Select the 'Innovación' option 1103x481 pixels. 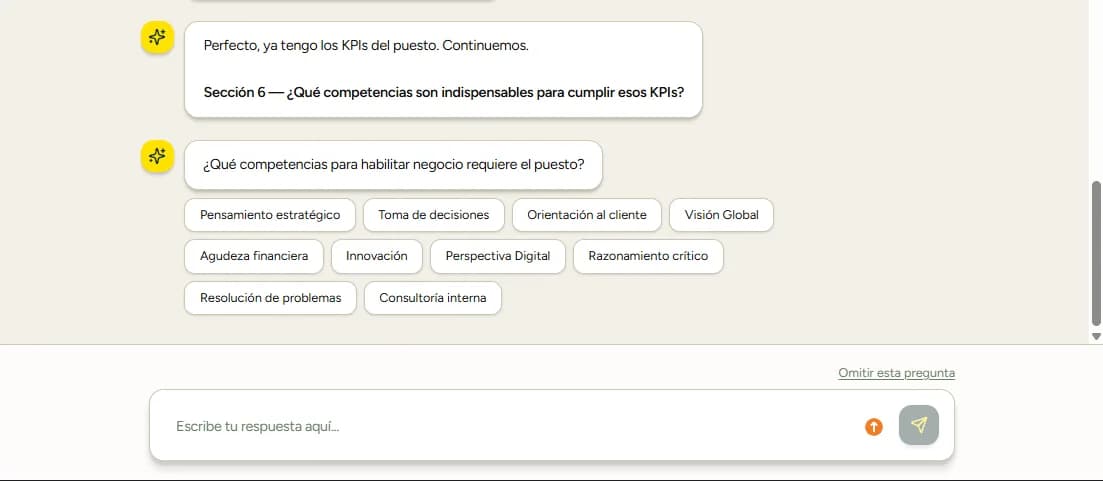(377, 257)
